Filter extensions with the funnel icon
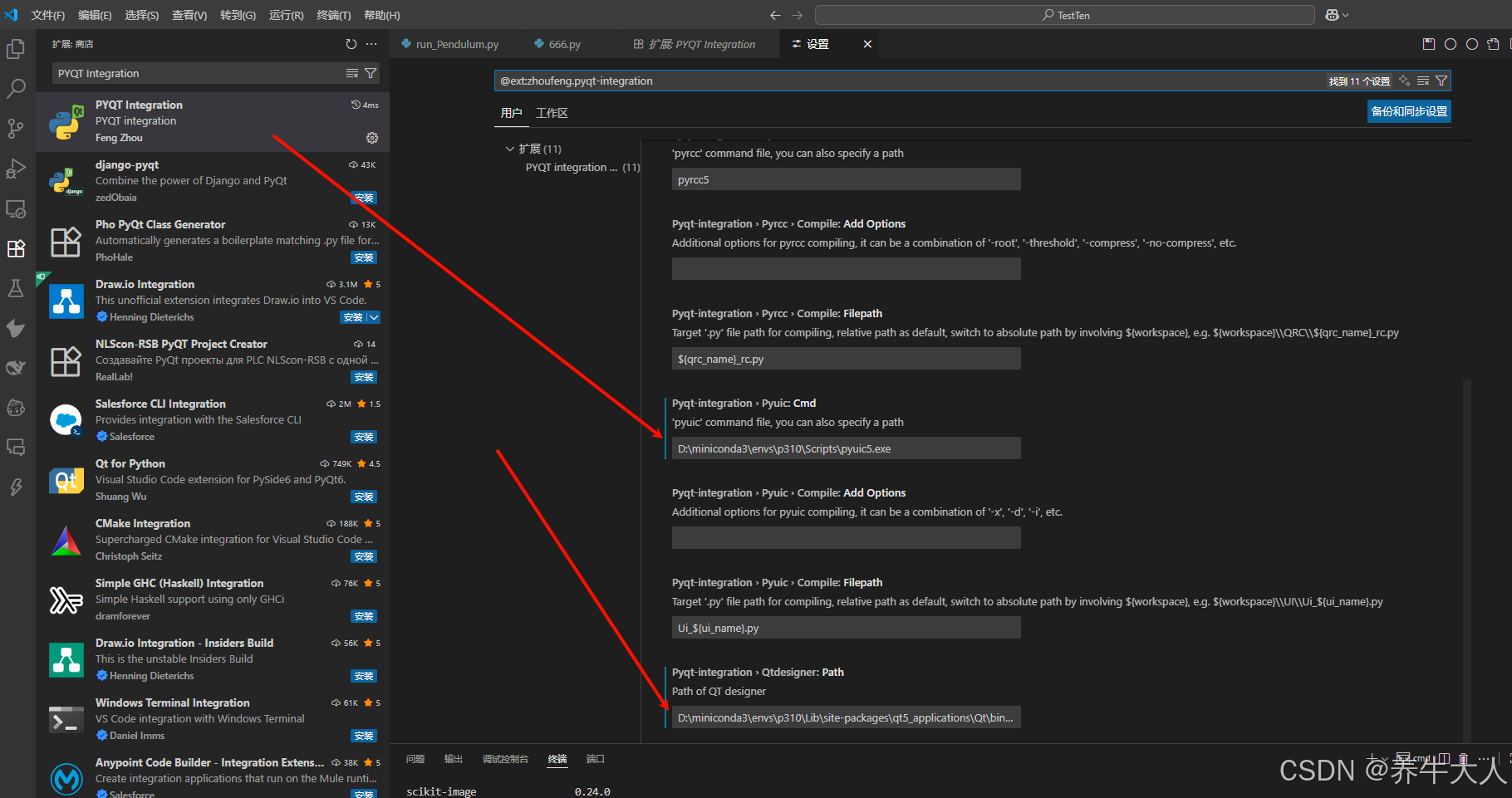Image resolution: width=1512 pixels, height=798 pixels. [371, 73]
